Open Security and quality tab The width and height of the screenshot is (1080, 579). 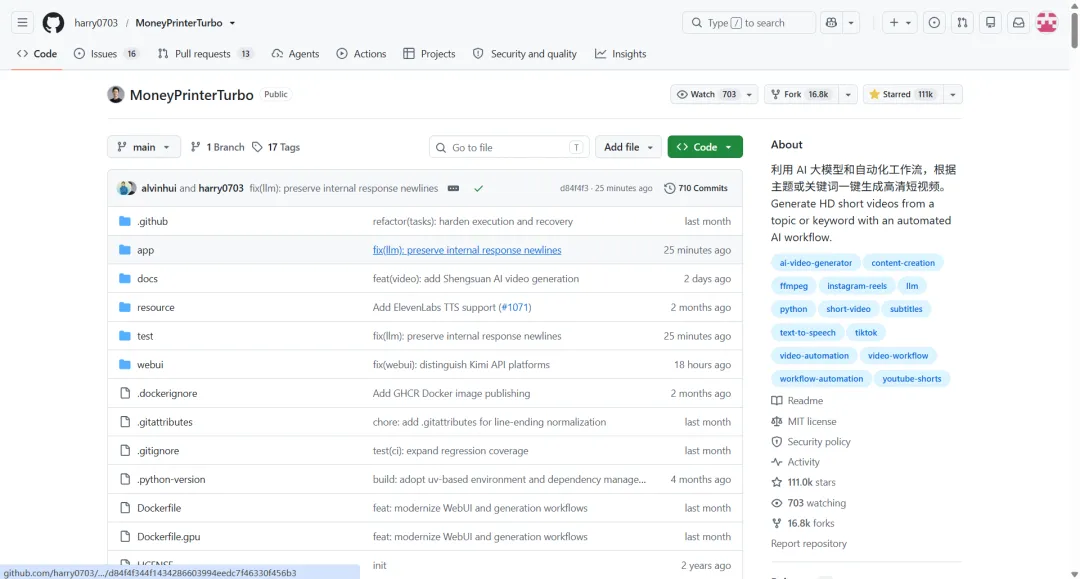[x=525, y=54]
